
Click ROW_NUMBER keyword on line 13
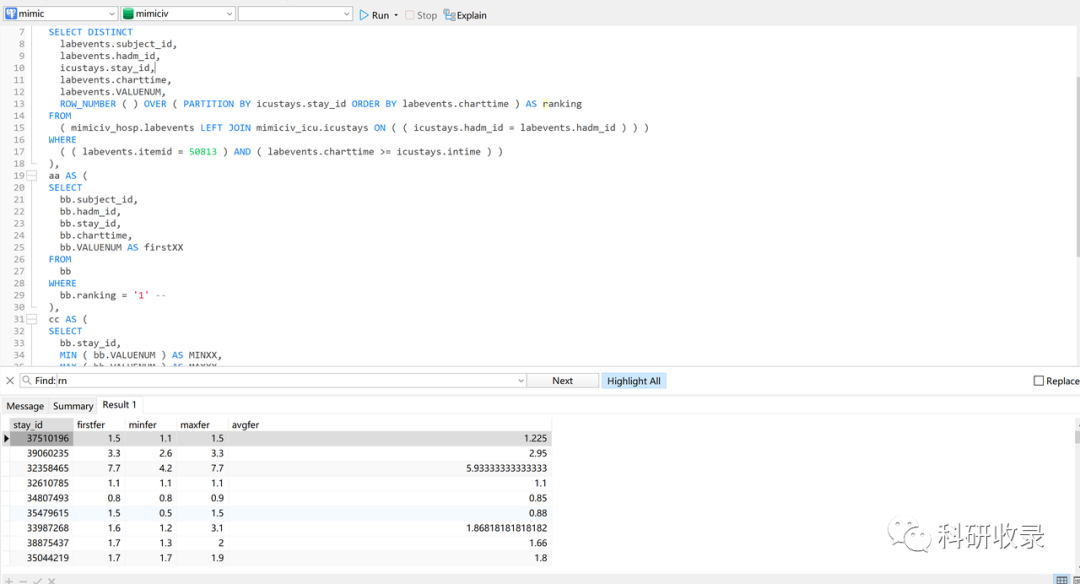coord(87,104)
